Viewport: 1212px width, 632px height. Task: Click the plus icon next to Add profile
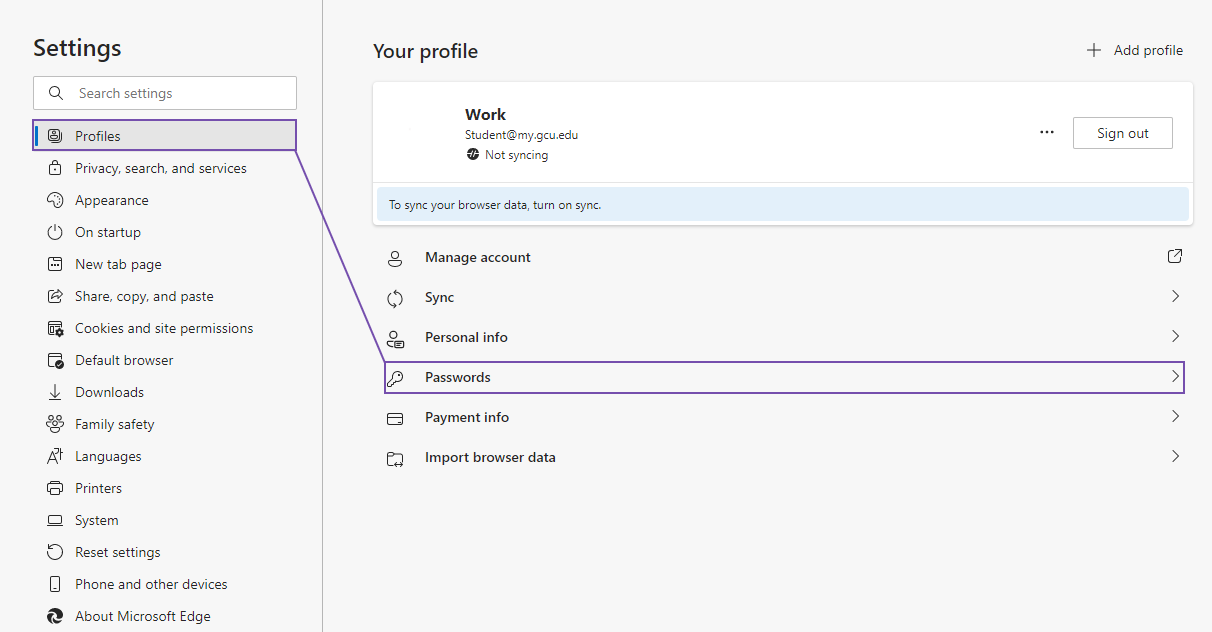pos(1094,50)
